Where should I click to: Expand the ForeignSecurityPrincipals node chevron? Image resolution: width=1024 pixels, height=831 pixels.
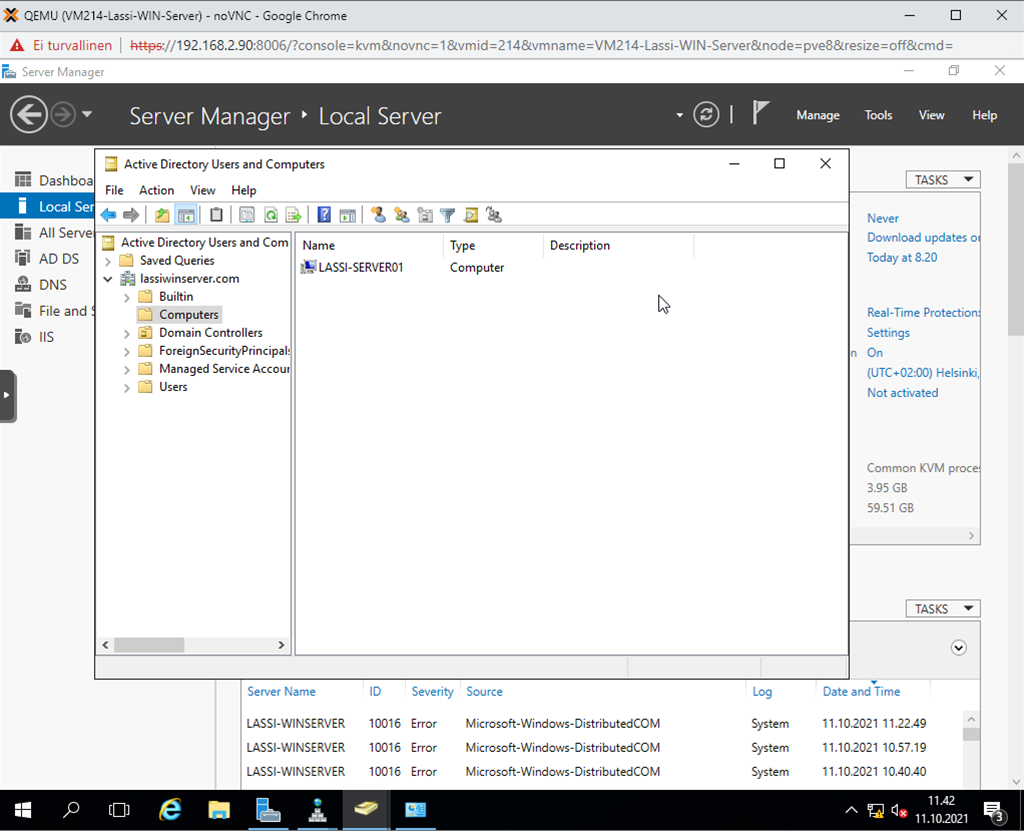(x=127, y=352)
